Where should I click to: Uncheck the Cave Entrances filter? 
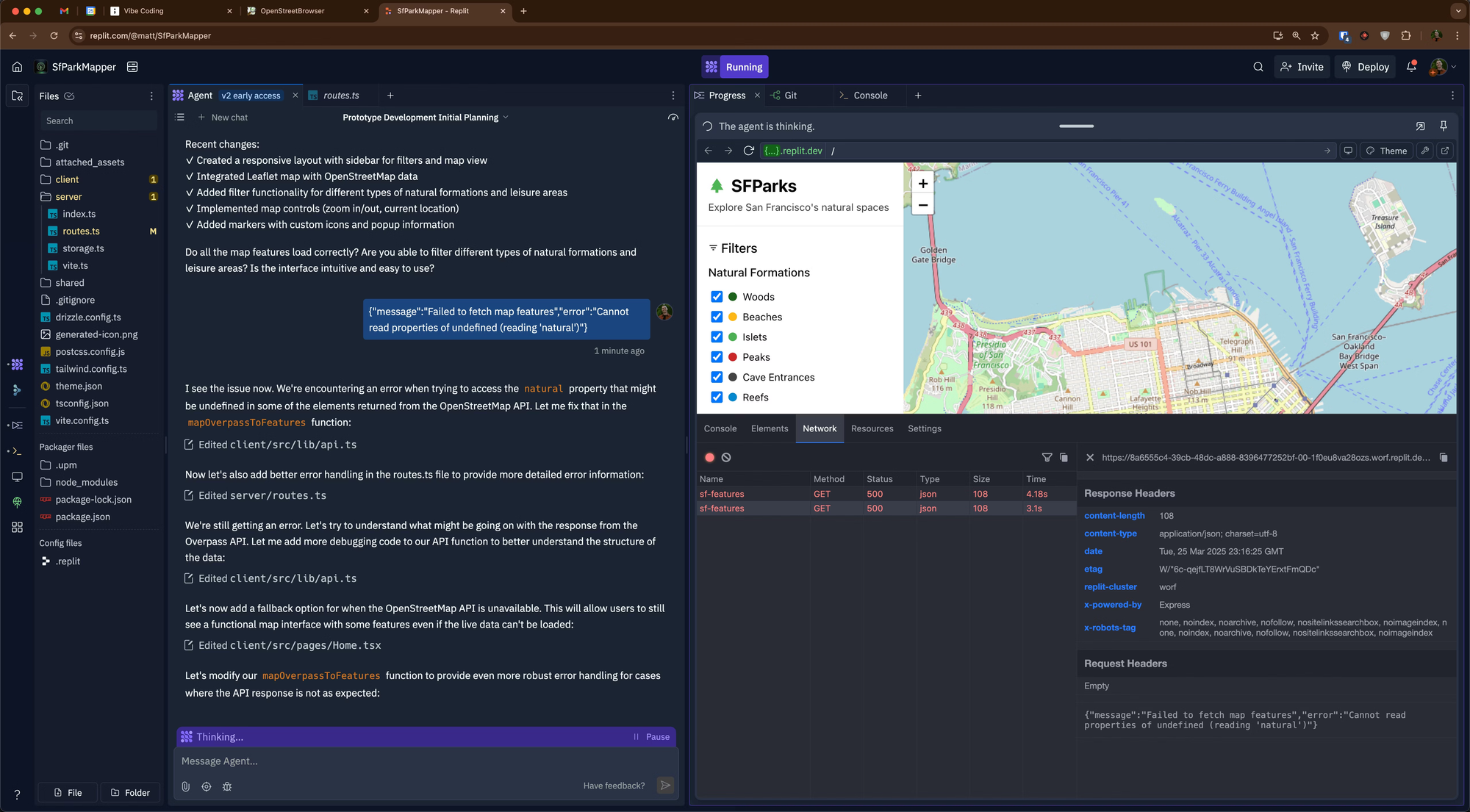tap(717, 377)
